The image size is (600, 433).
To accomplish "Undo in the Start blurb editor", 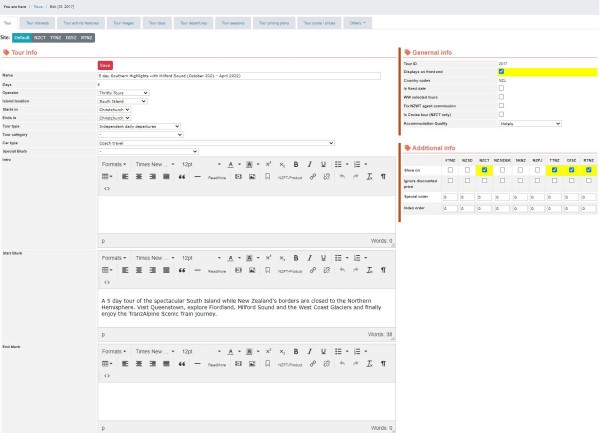I will 342,270.
